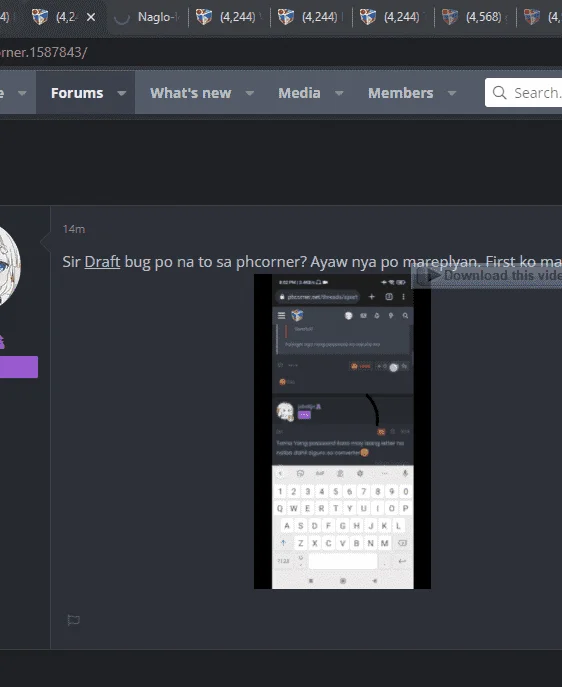Click the purple user rank banner
Viewport: 562px width, 687px height.
tap(18, 367)
